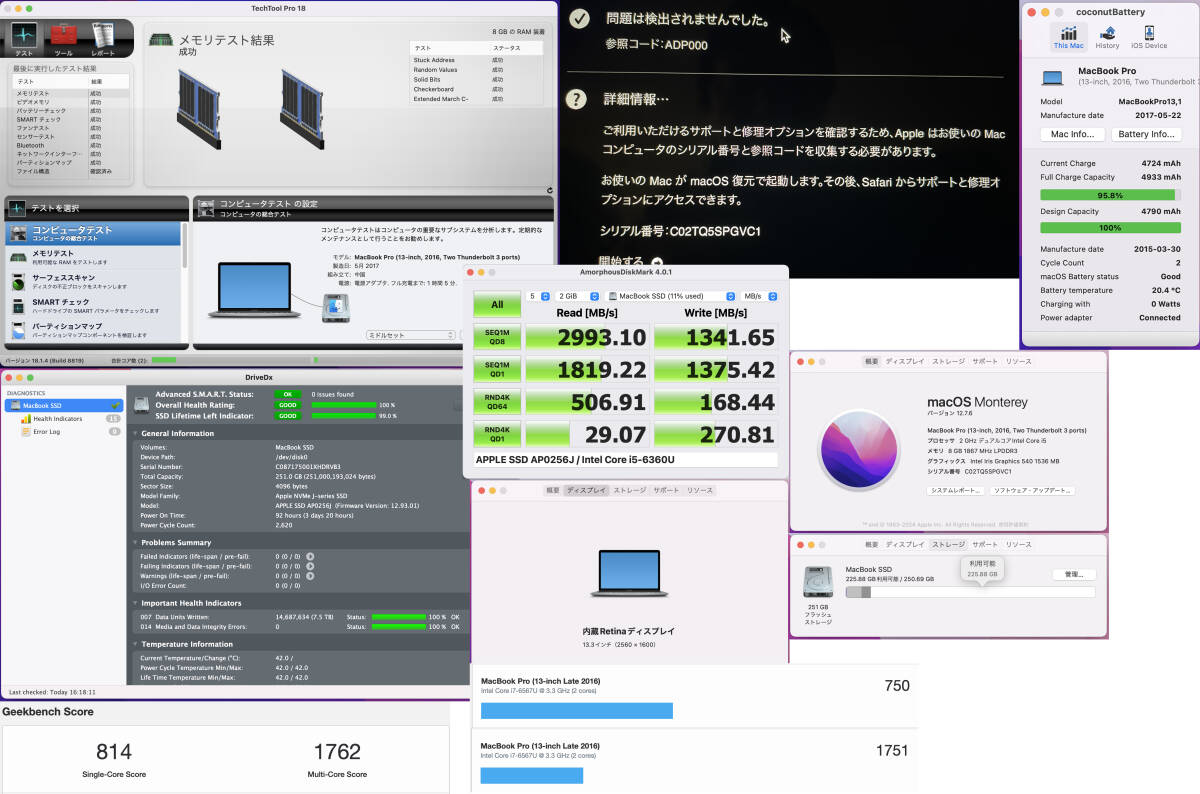
Task: Run the RND4K QD64 benchmark
Action: pos(497,402)
